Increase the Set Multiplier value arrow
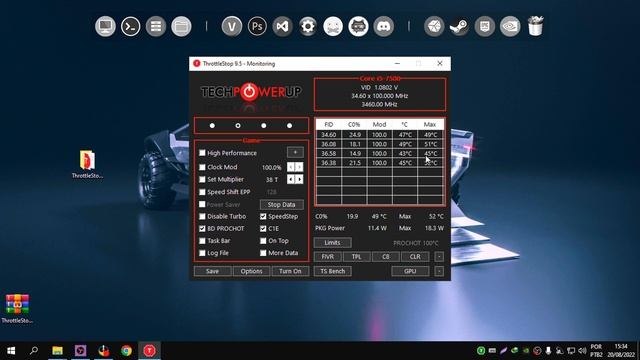The width and height of the screenshot is (640, 360). 300,179
